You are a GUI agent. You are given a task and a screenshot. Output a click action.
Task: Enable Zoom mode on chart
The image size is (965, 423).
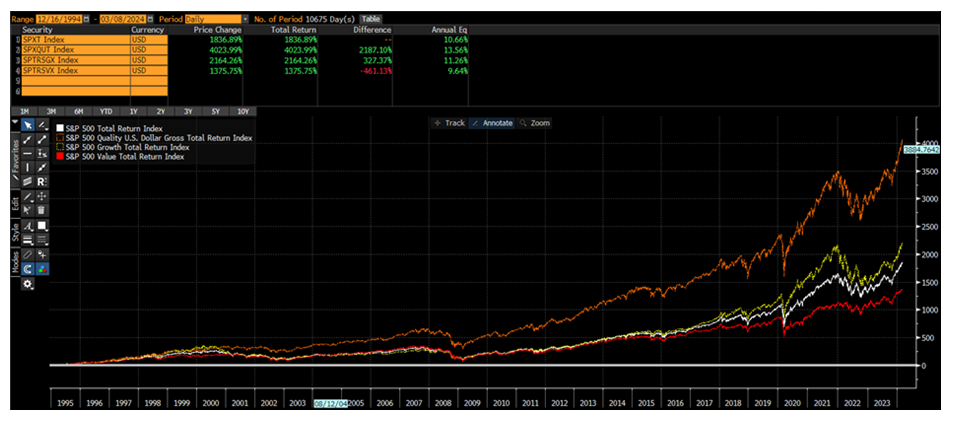point(534,123)
